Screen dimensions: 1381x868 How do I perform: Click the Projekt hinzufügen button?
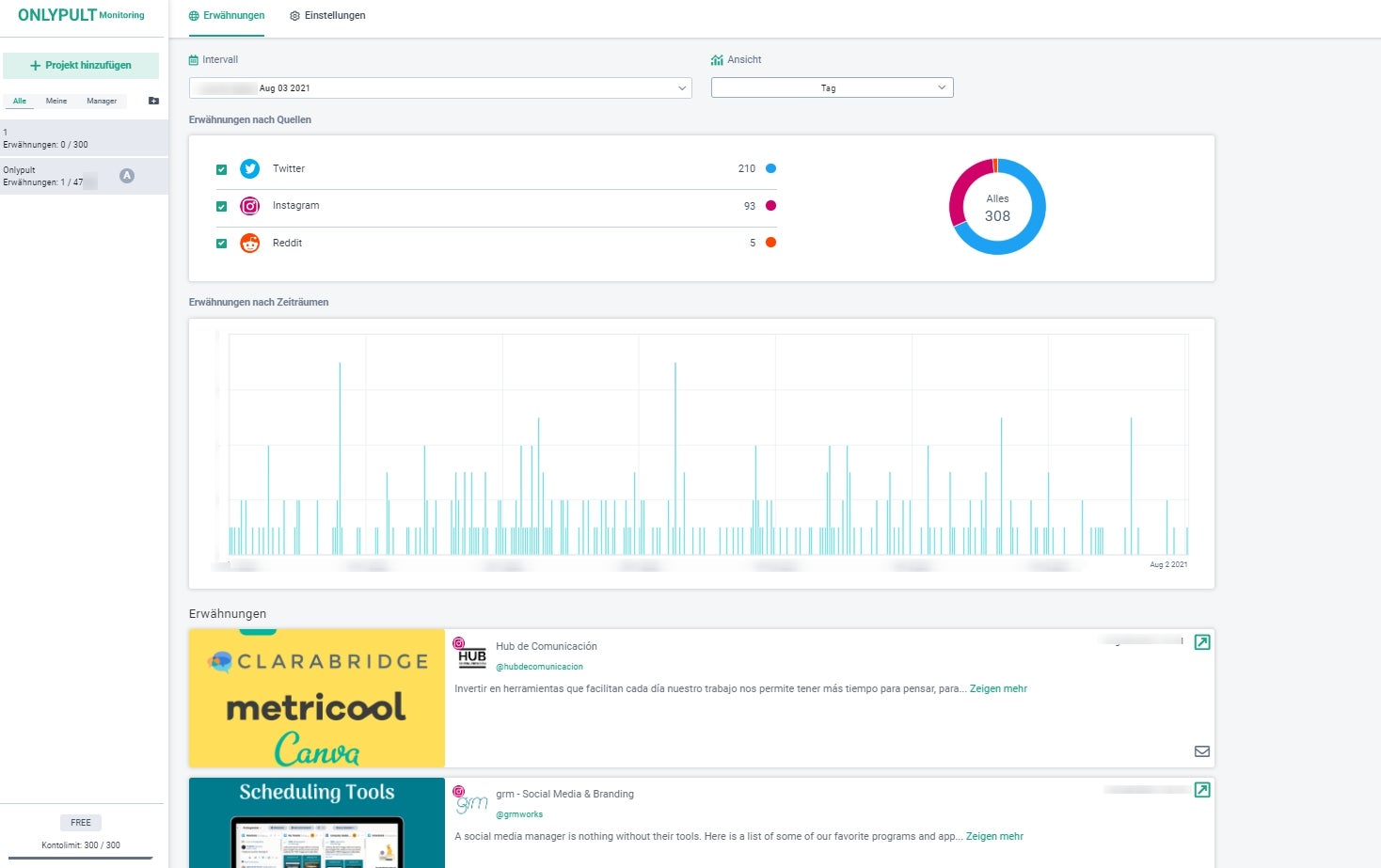tap(81, 66)
